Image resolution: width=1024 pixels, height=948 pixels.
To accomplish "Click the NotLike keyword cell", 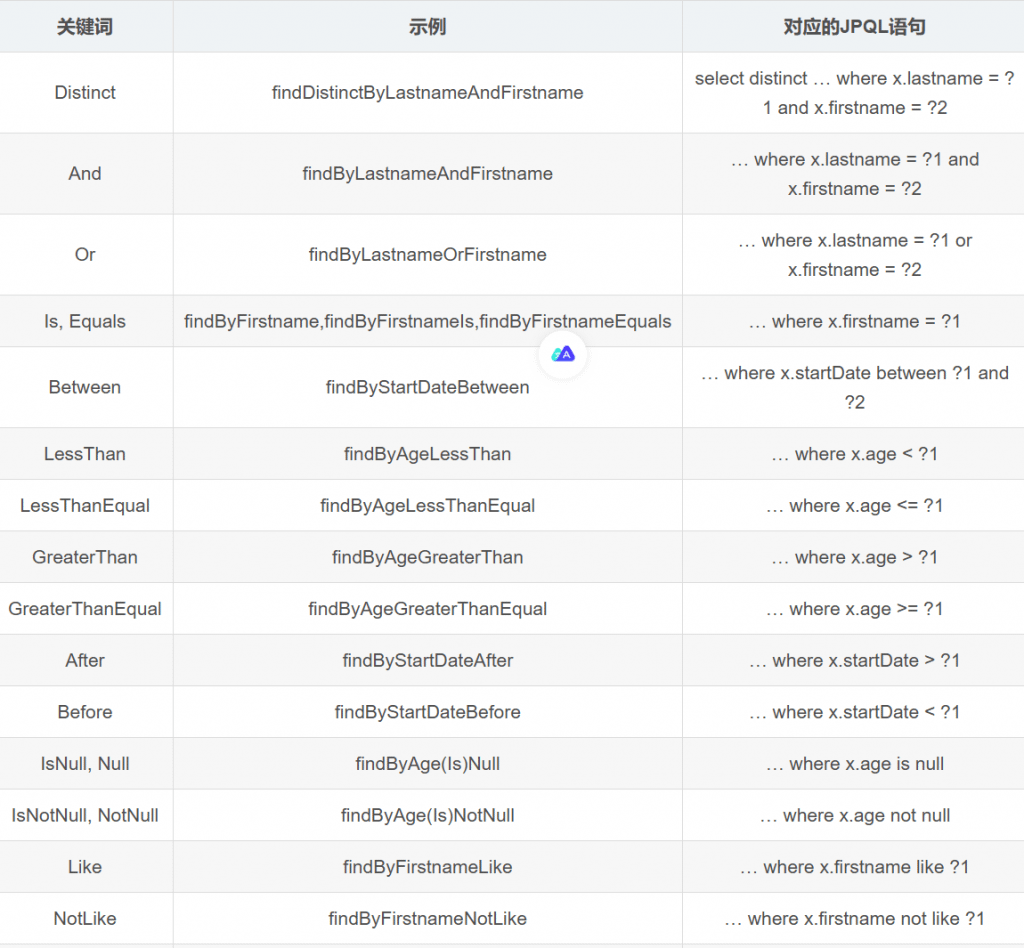I will (85, 919).
